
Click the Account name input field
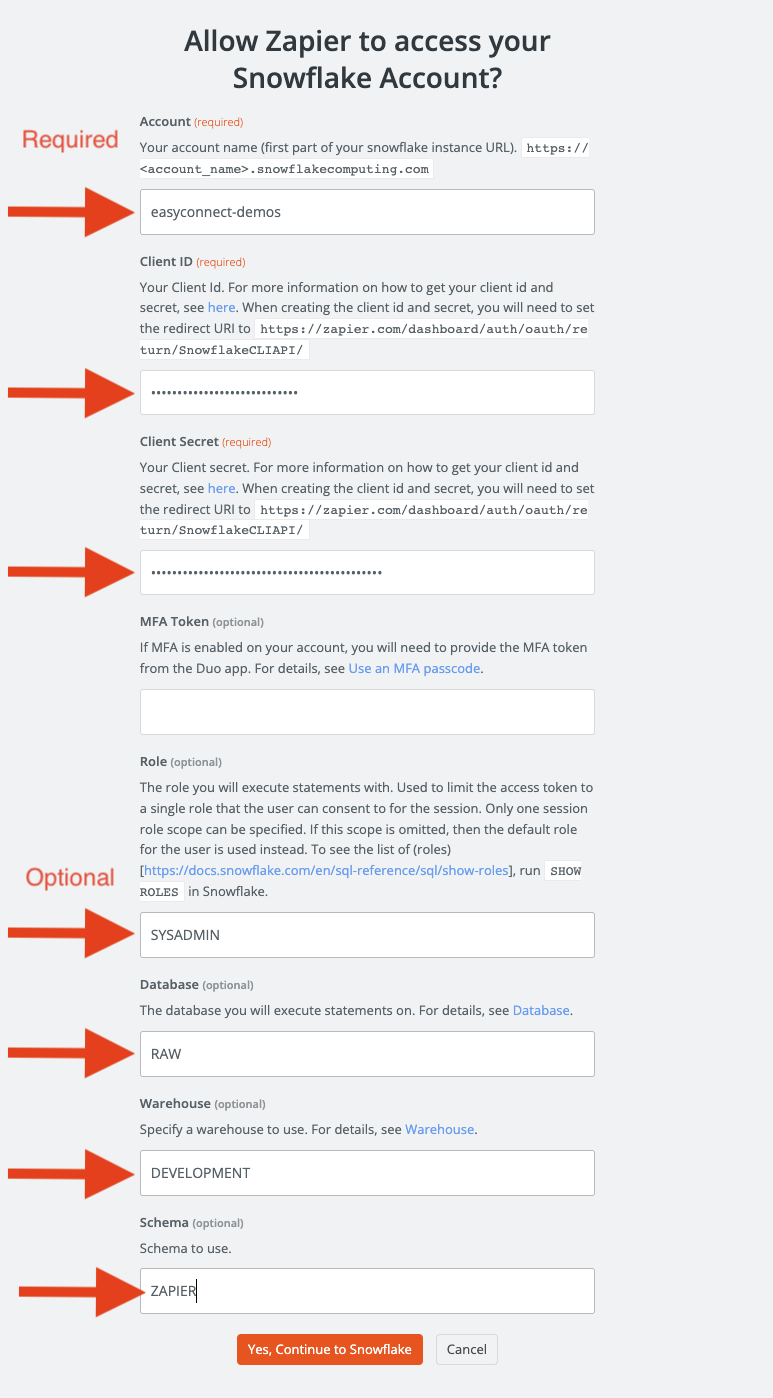click(x=367, y=212)
